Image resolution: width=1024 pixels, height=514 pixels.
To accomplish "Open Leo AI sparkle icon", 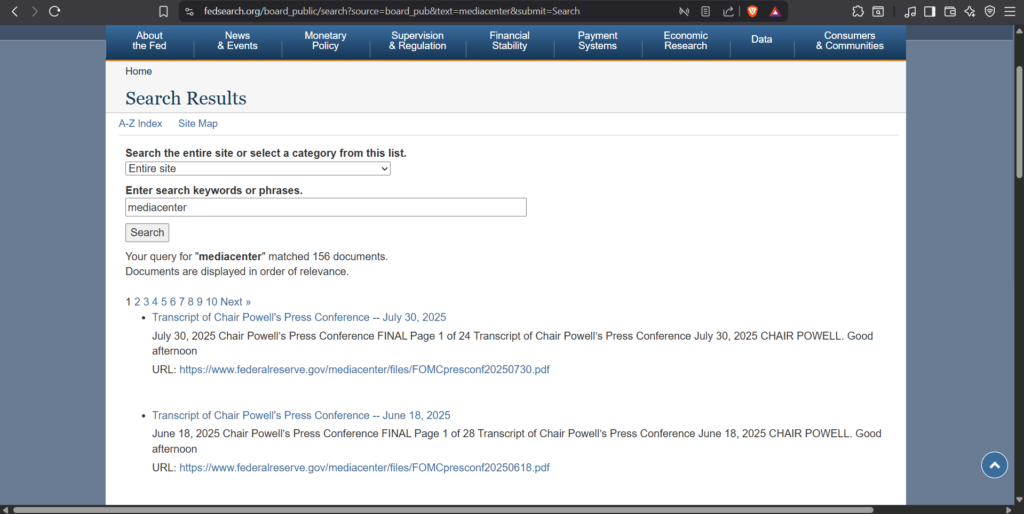I will [970, 11].
